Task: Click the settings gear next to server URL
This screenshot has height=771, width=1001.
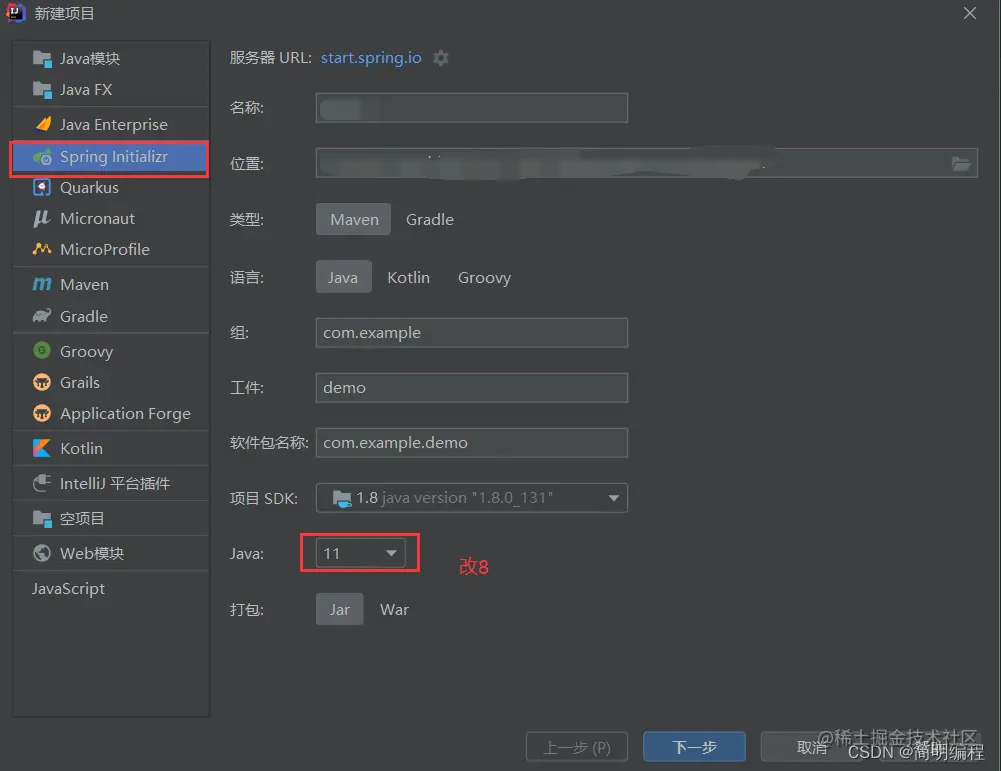Action: pos(440,57)
